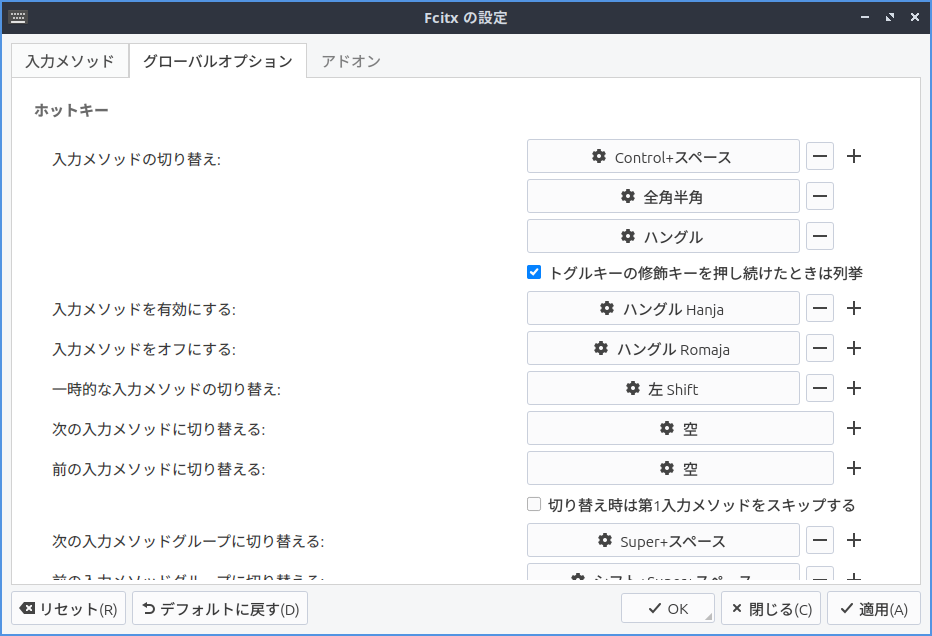
Task: Add a hotkey for 一時的な入力メソッドの切り替え
Action: tap(854, 388)
